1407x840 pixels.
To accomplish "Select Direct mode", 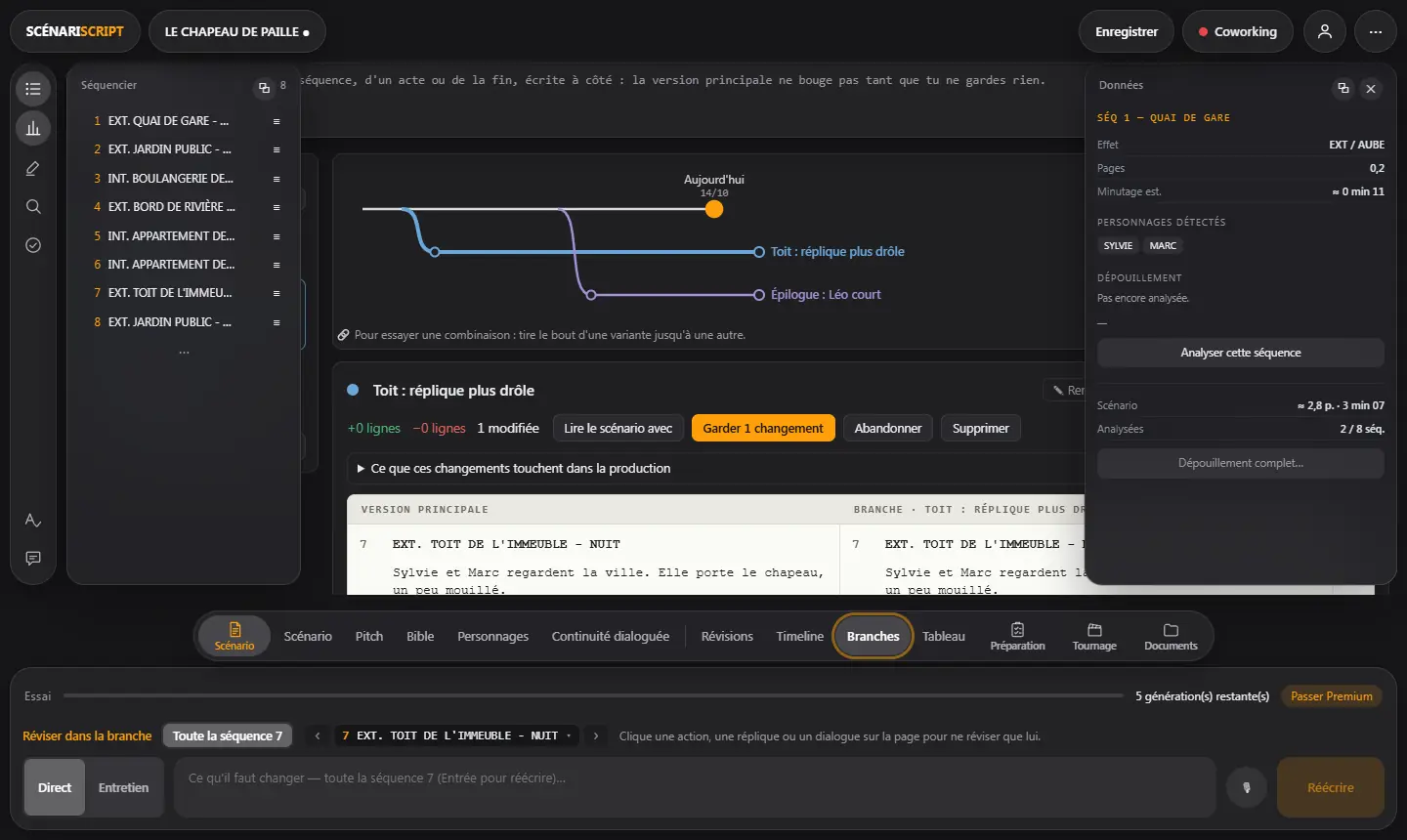I will coord(55,787).
